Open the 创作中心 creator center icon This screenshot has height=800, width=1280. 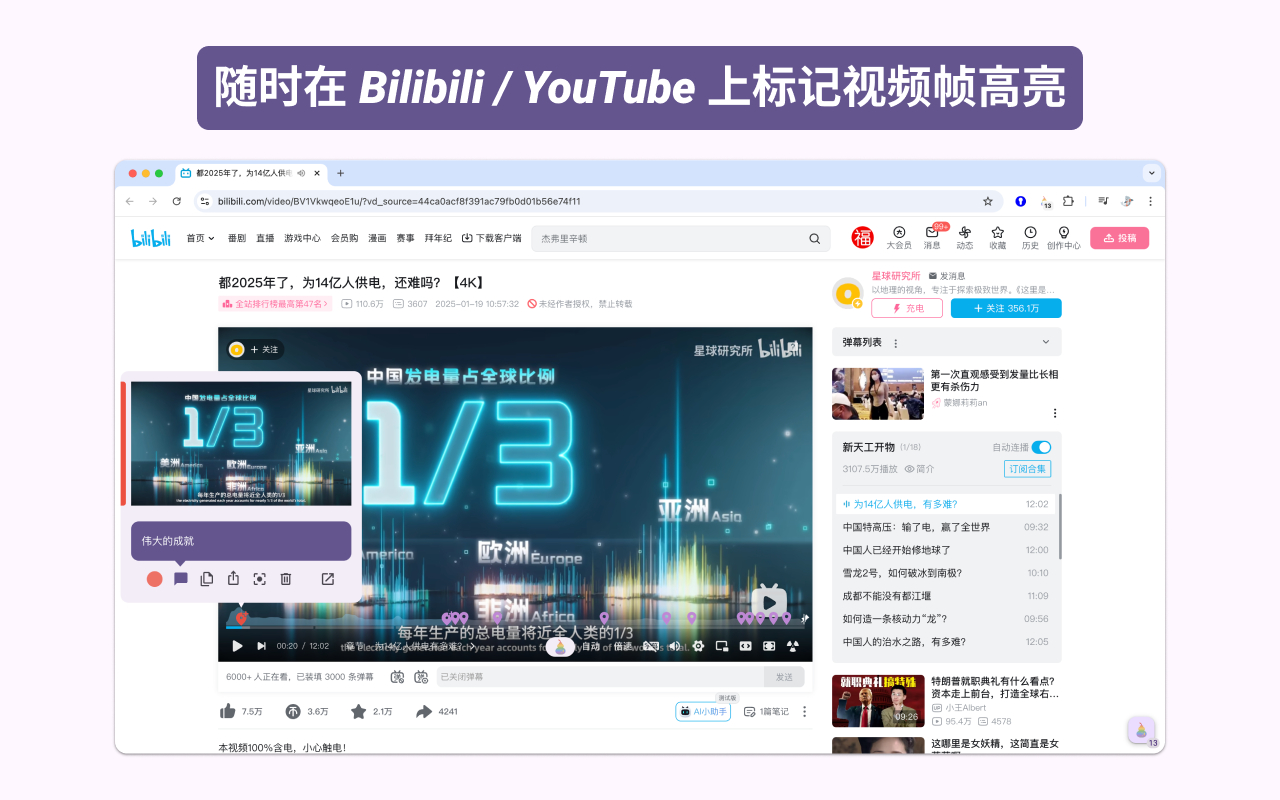pos(1063,237)
